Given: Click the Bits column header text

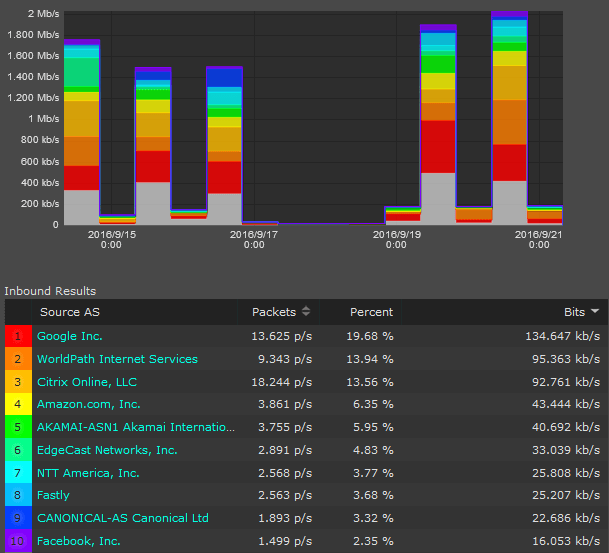Looking at the screenshot, I should coord(574,312).
